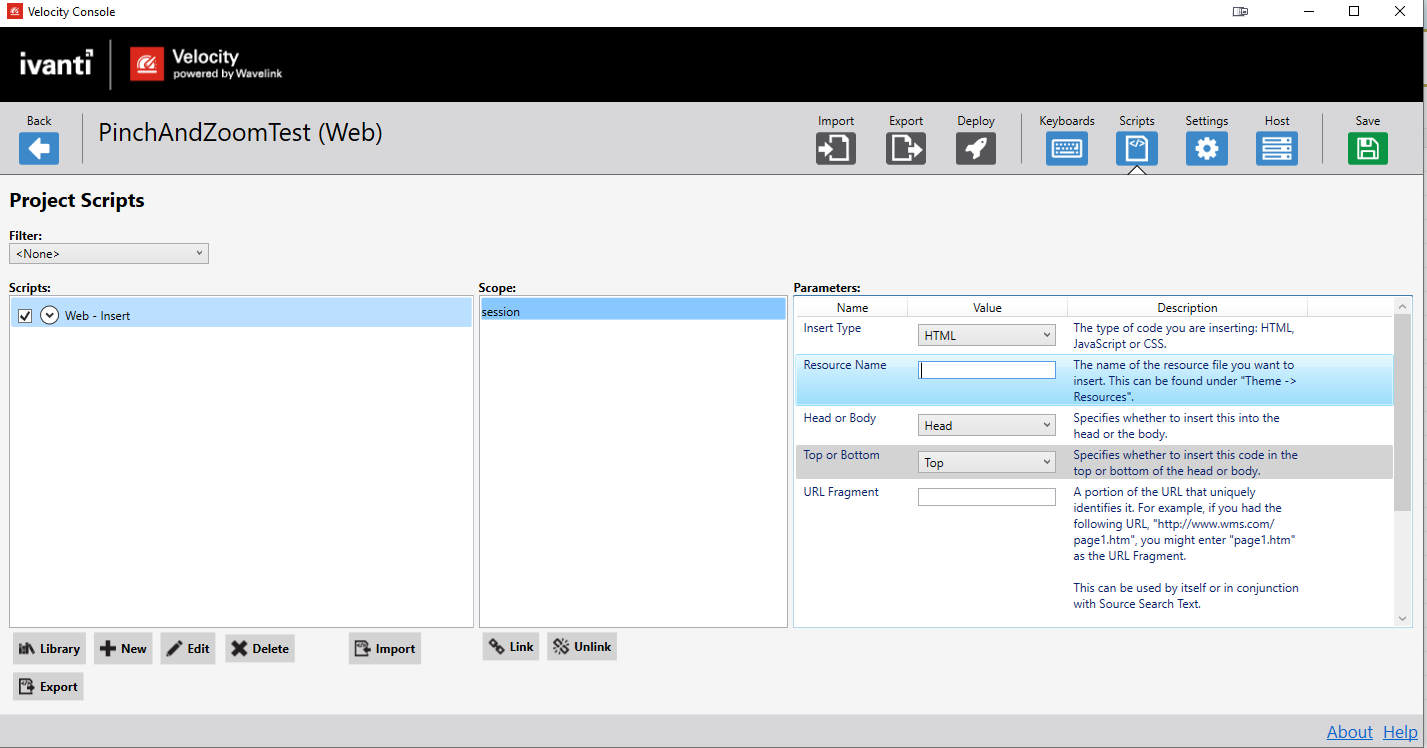Screen dimensions: 1427x748
Task: Save the project with floppy icon
Action: tap(1367, 148)
